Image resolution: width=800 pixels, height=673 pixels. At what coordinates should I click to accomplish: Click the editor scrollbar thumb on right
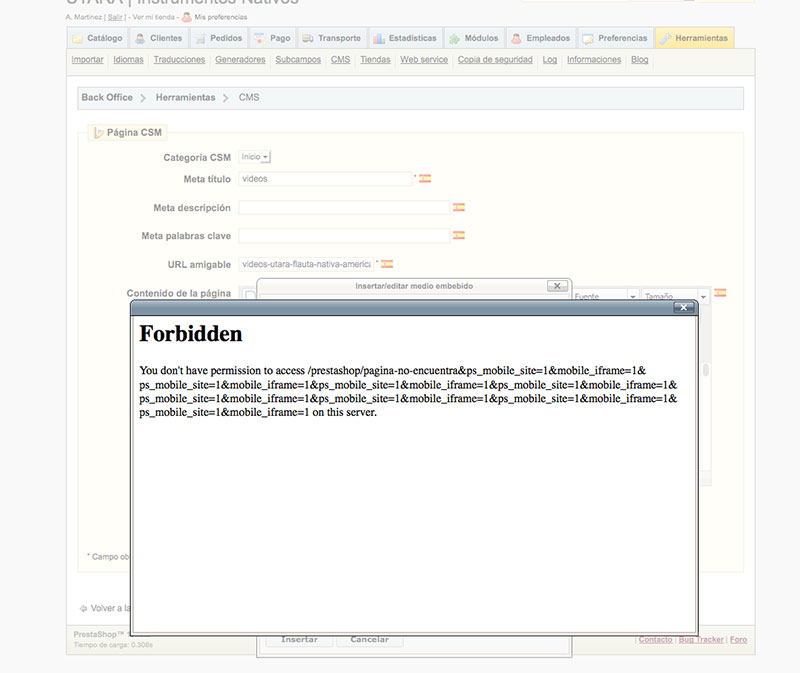point(706,369)
